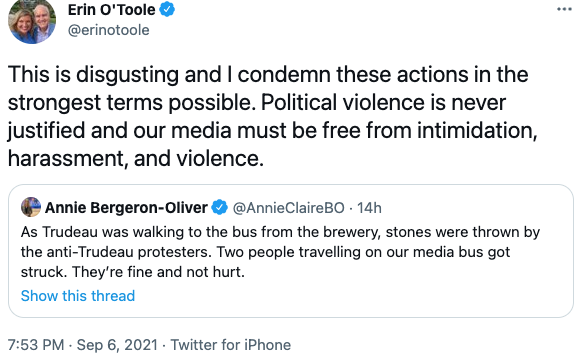Open the @erinotoole handle link

109,30
